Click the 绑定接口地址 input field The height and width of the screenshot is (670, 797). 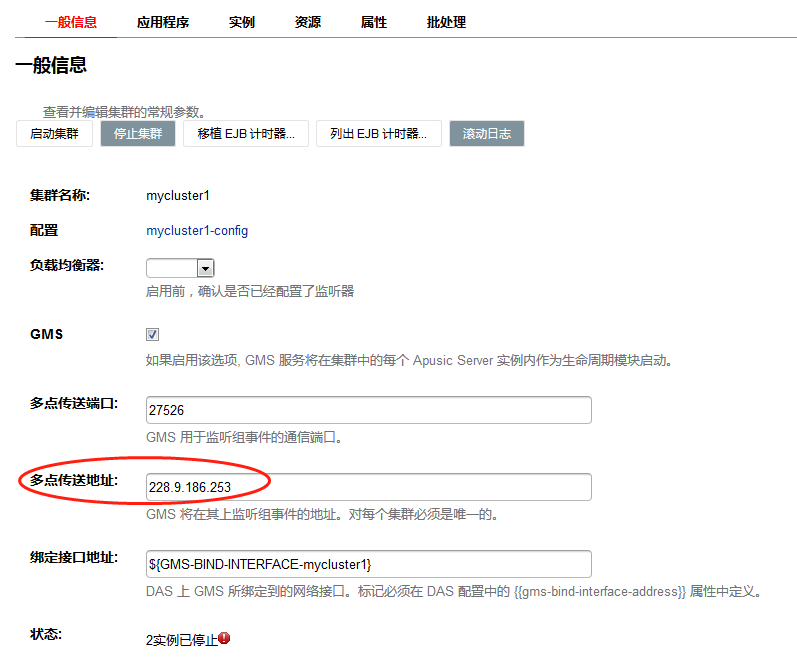point(368,564)
